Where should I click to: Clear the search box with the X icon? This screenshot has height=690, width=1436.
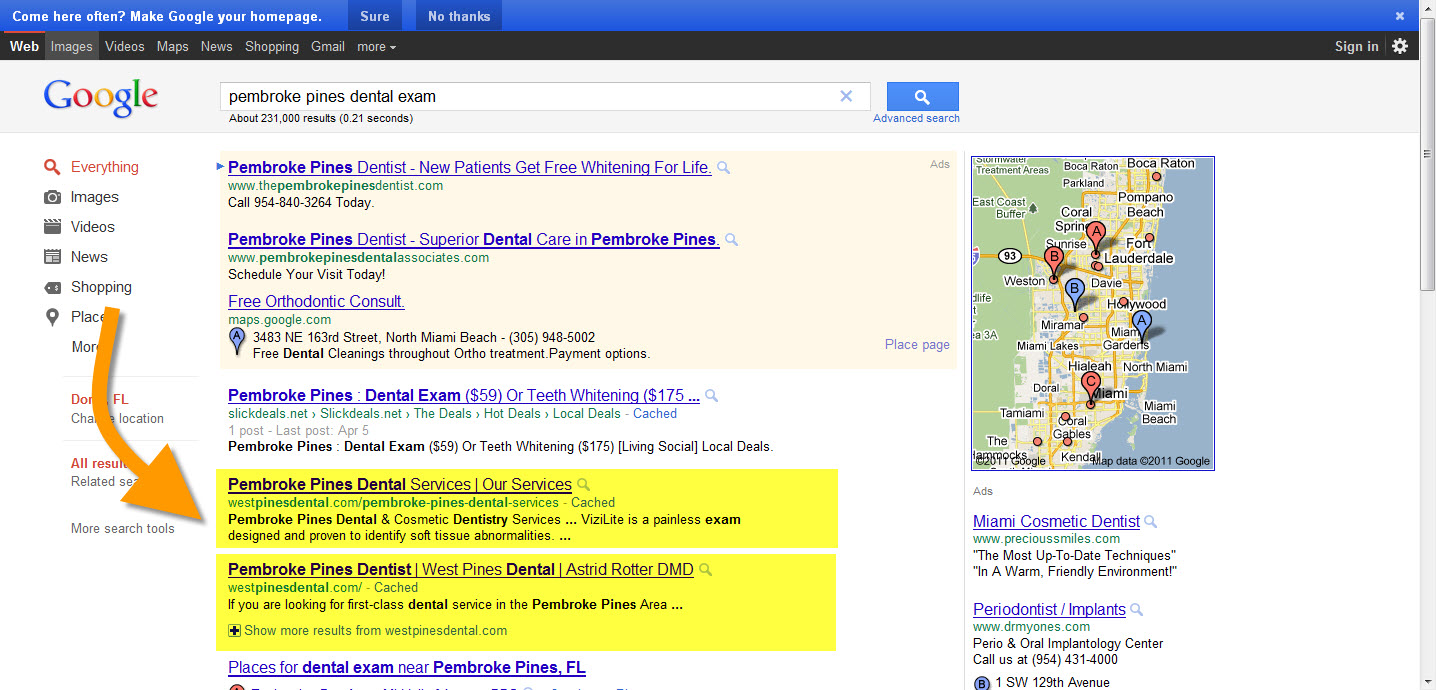[x=846, y=97]
